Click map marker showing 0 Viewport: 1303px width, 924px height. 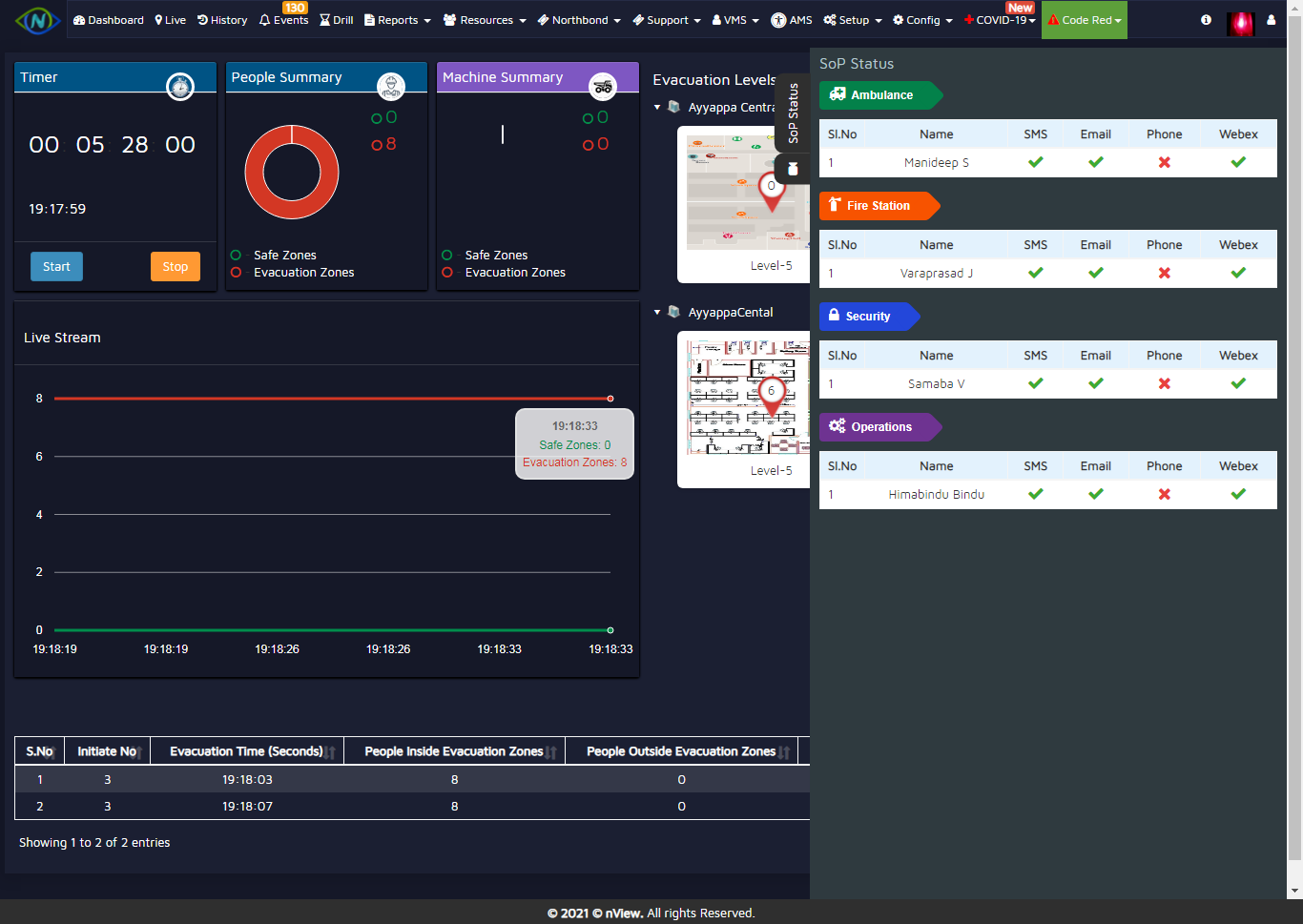coord(771,192)
